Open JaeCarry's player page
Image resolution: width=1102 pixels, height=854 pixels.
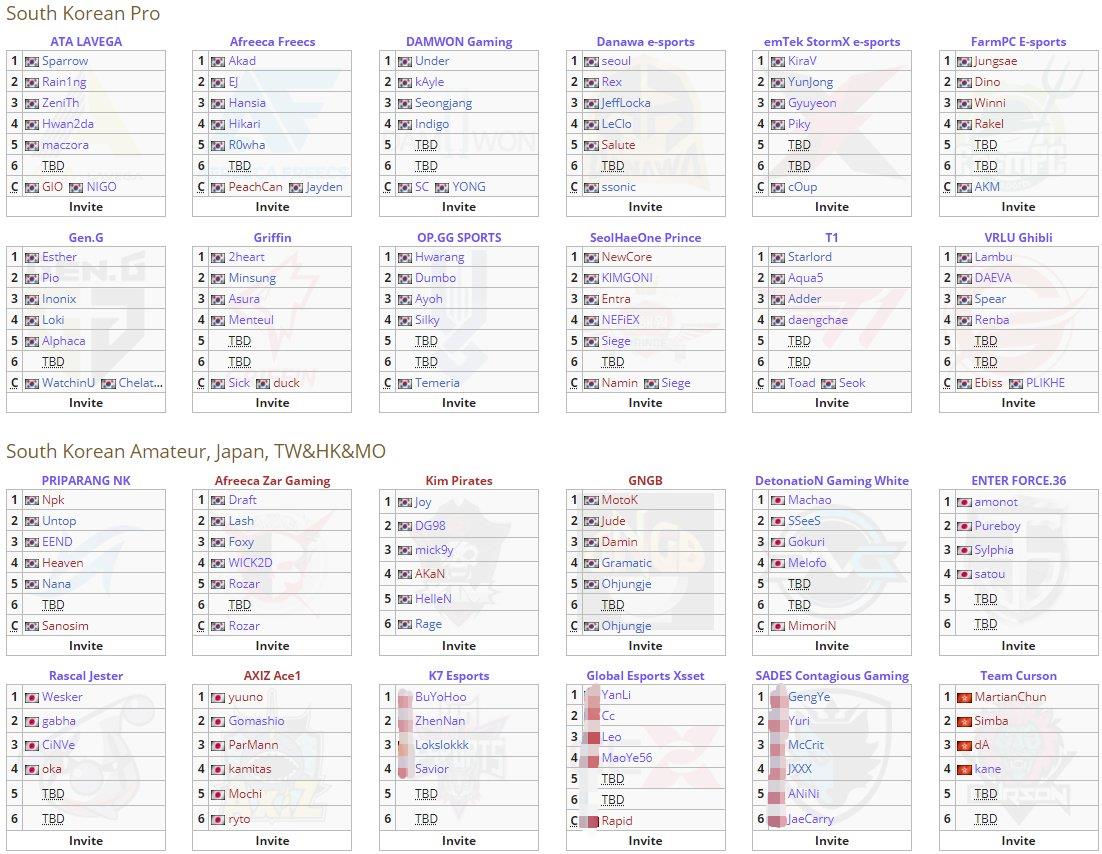tap(811, 819)
